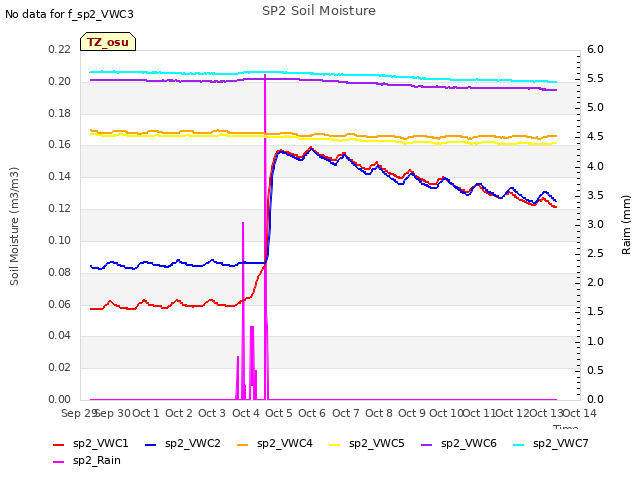640x480 pixels.
Task: Select the sp2_VWC6 legend label
Action: pos(469,444)
